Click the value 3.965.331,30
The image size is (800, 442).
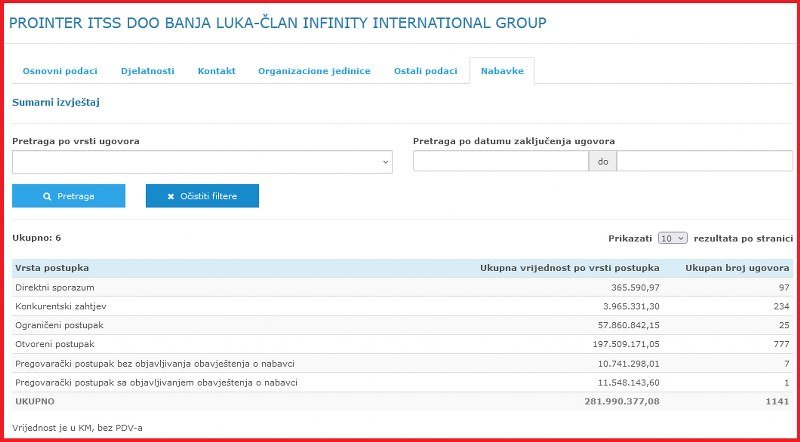631,306
